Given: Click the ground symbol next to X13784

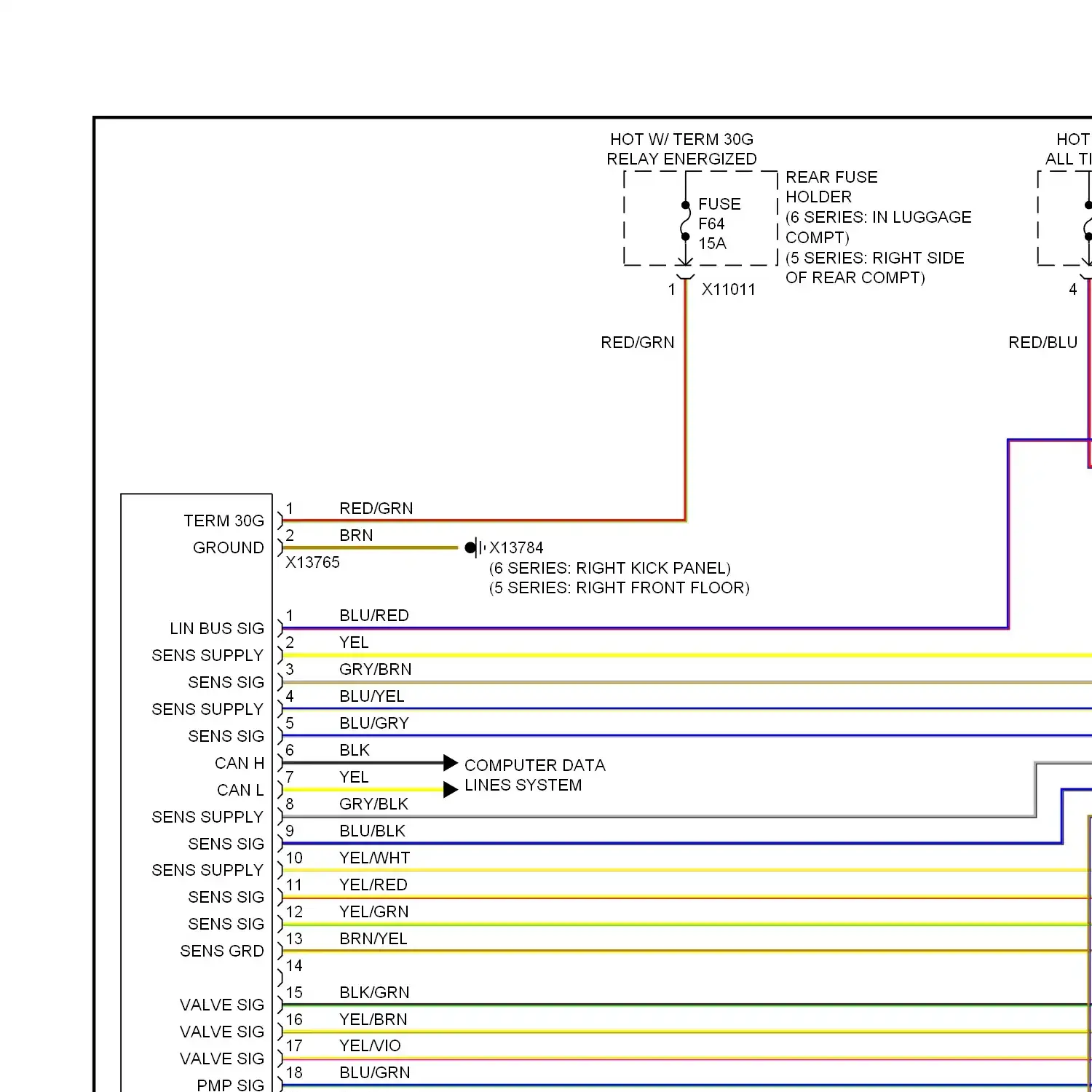Looking at the screenshot, I should pyautogui.click(x=475, y=547).
